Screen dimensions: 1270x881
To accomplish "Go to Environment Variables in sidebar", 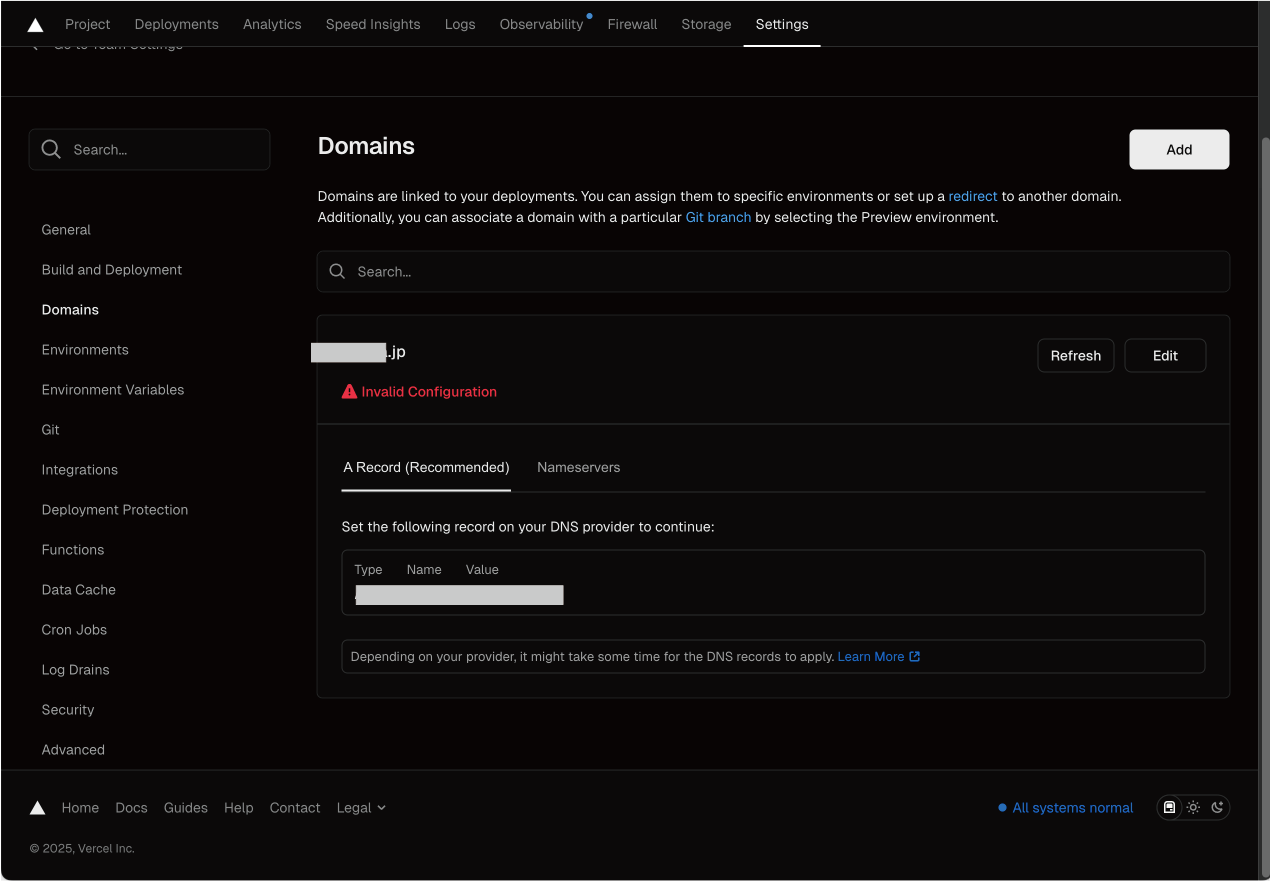I will tap(113, 390).
